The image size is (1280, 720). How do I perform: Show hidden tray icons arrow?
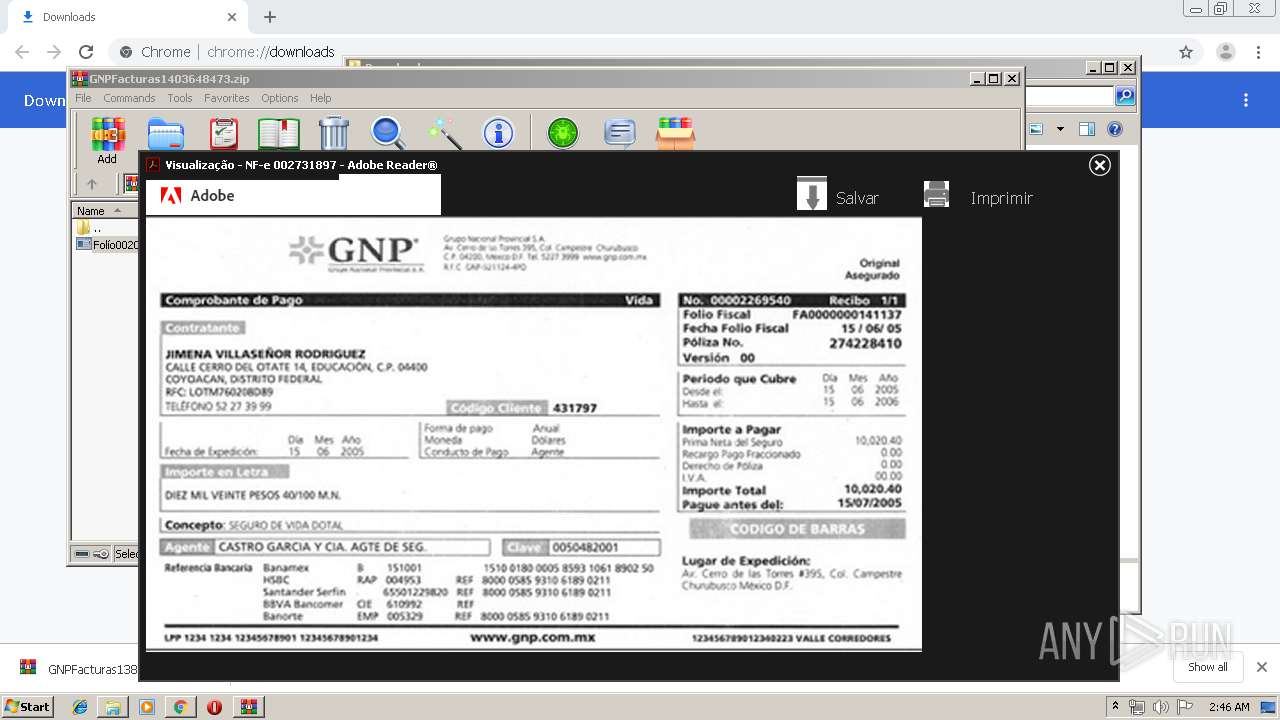tap(1115, 707)
